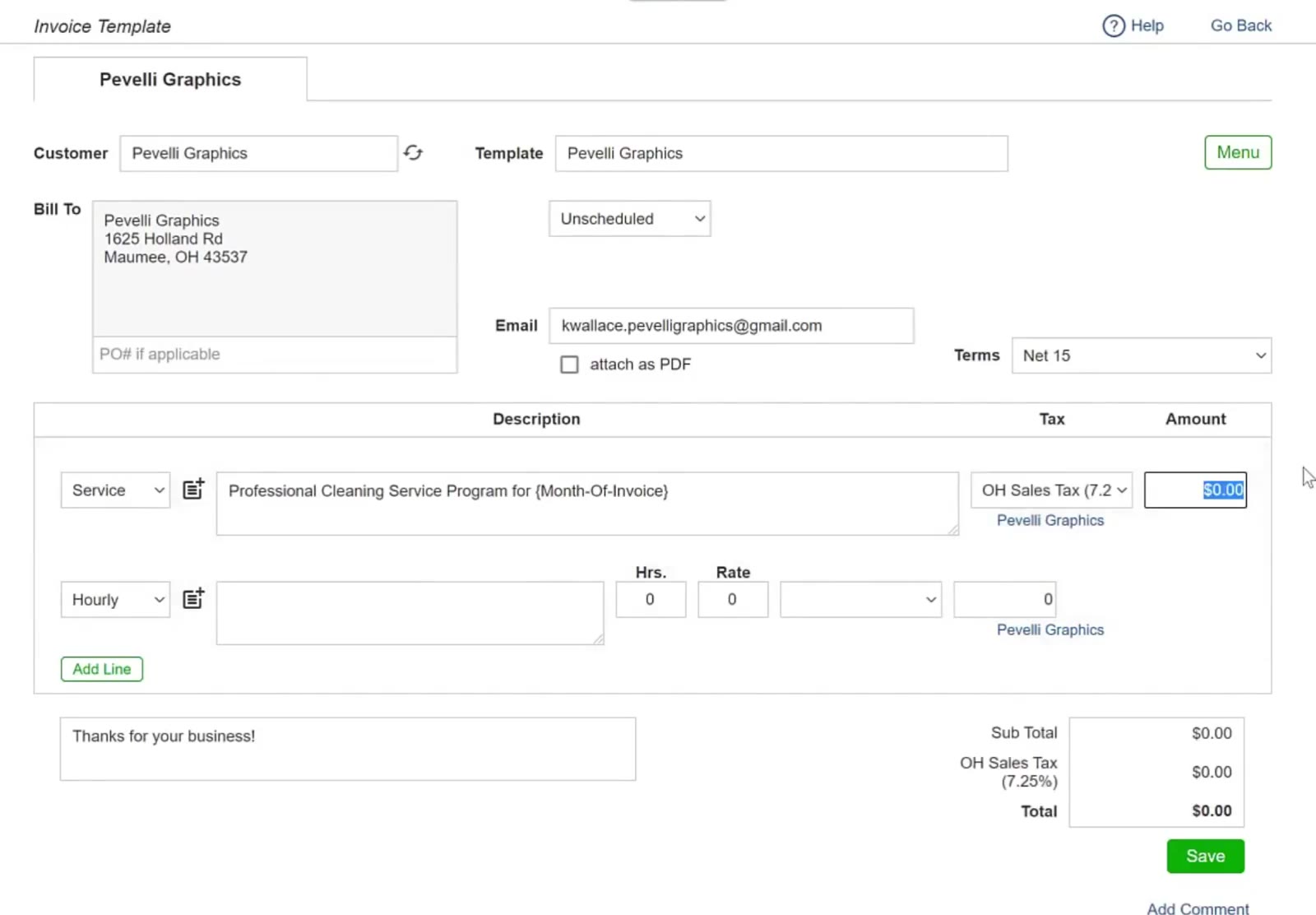
Task: Click the Service line description text area
Action: (x=587, y=504)
